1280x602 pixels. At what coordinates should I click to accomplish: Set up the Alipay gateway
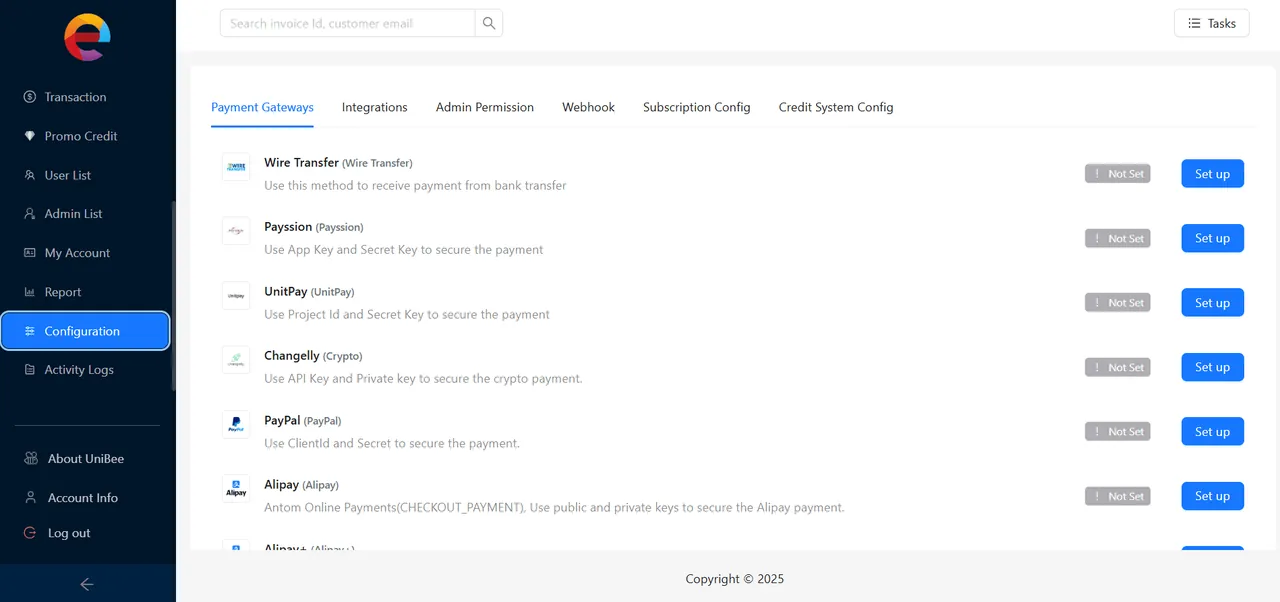coord(1212,496)
